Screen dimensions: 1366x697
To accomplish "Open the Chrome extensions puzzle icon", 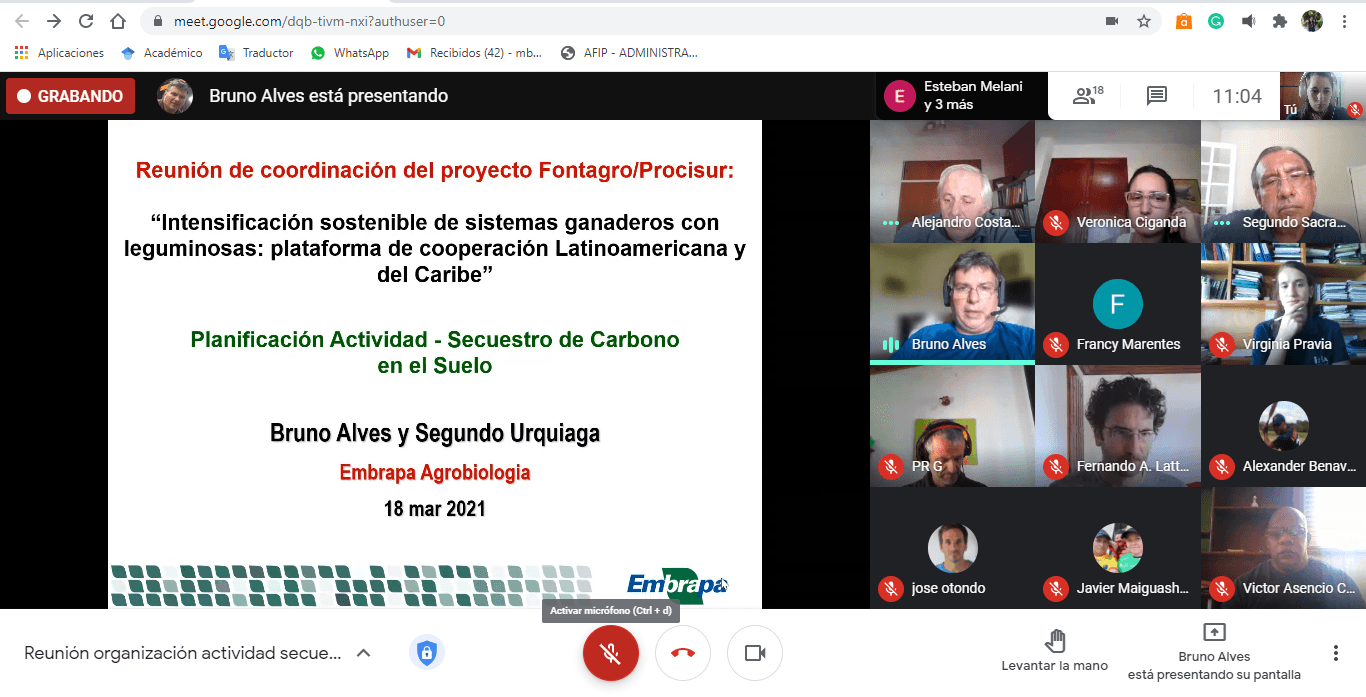I will (x=1279, y=21).
